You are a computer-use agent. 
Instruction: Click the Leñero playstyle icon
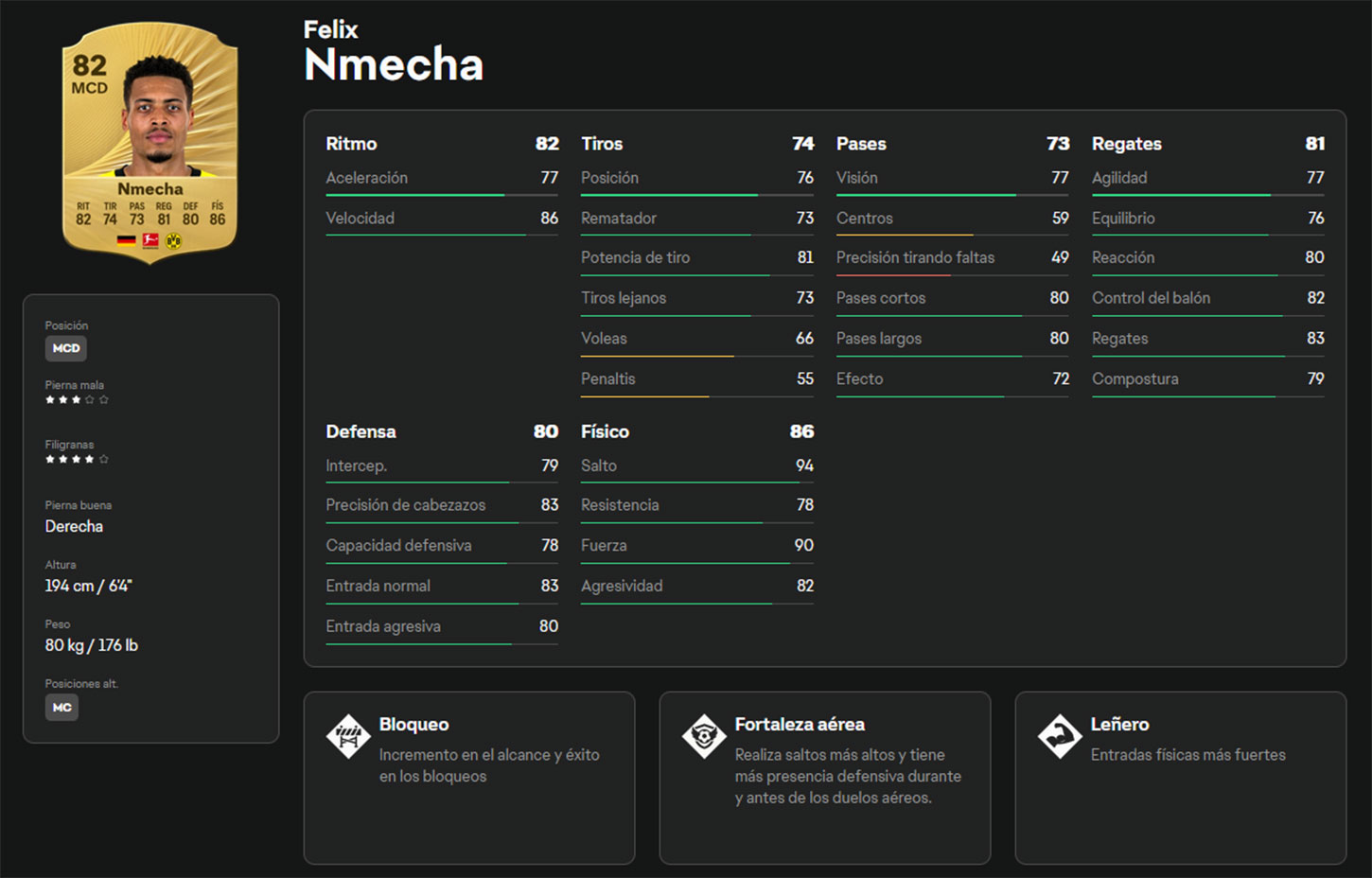(x=1060, y=736)
